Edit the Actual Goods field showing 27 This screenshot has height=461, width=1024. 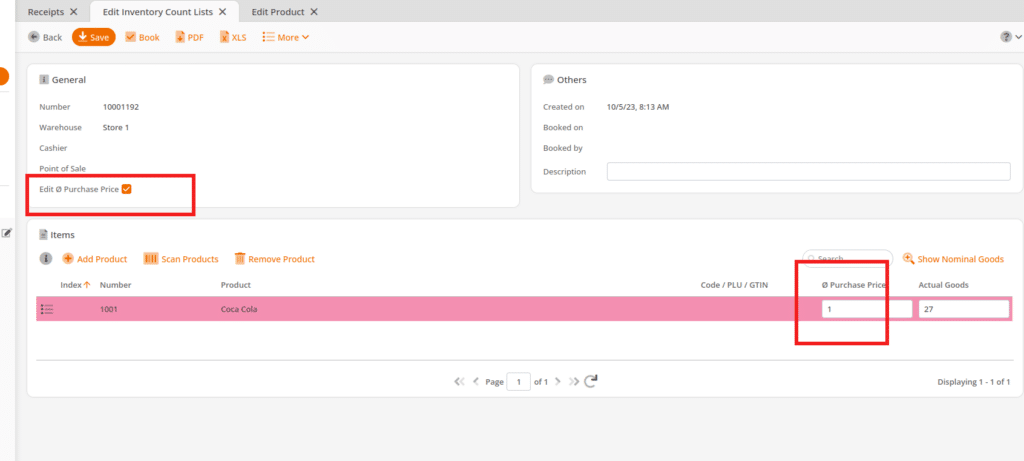pos(964,309)
